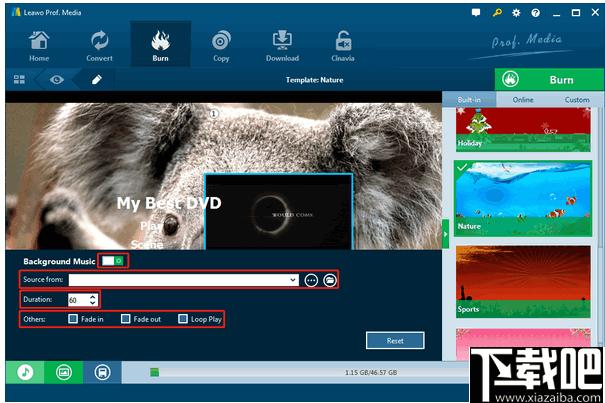The image size is (605, 403).
Task: Switch to Built-in templates tab
Action: click(x=469, y=100)
